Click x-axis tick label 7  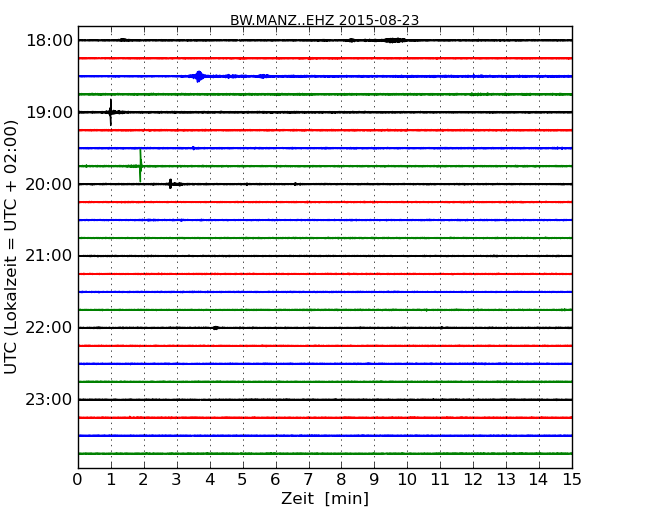point(308,480)
